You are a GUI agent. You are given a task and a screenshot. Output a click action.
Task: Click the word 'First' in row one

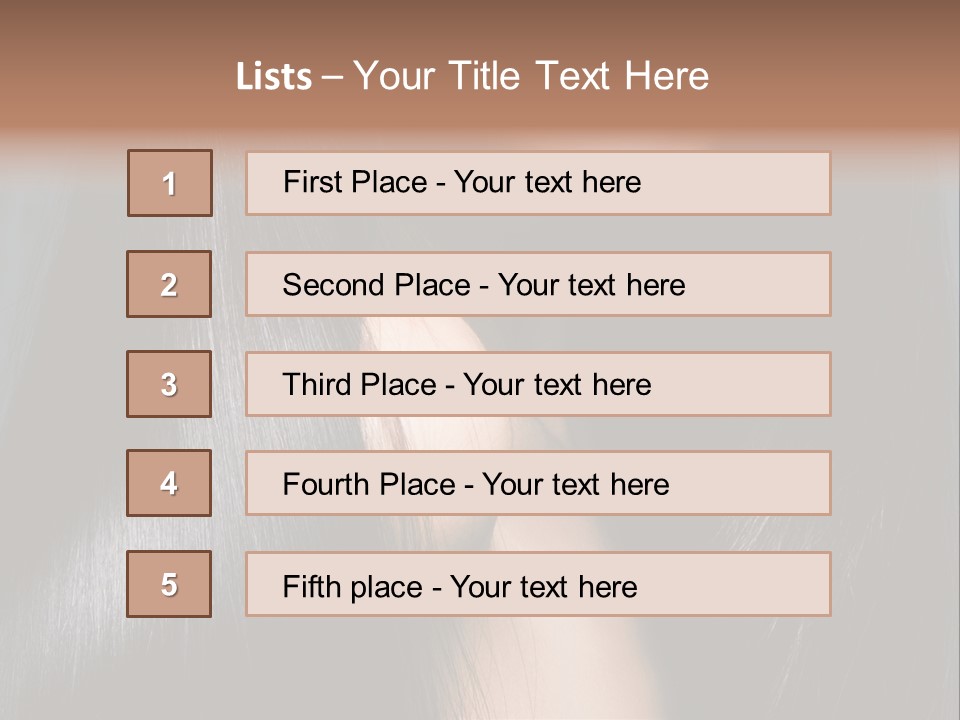(310, 182)
